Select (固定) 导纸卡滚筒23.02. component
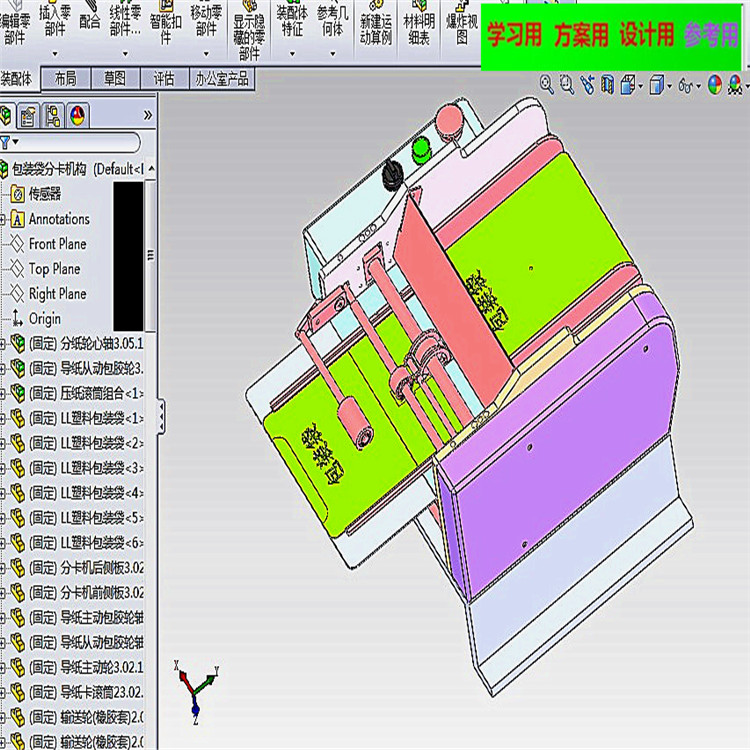The width and height of the screenshot is (750, 750). (x=77, y=692)
